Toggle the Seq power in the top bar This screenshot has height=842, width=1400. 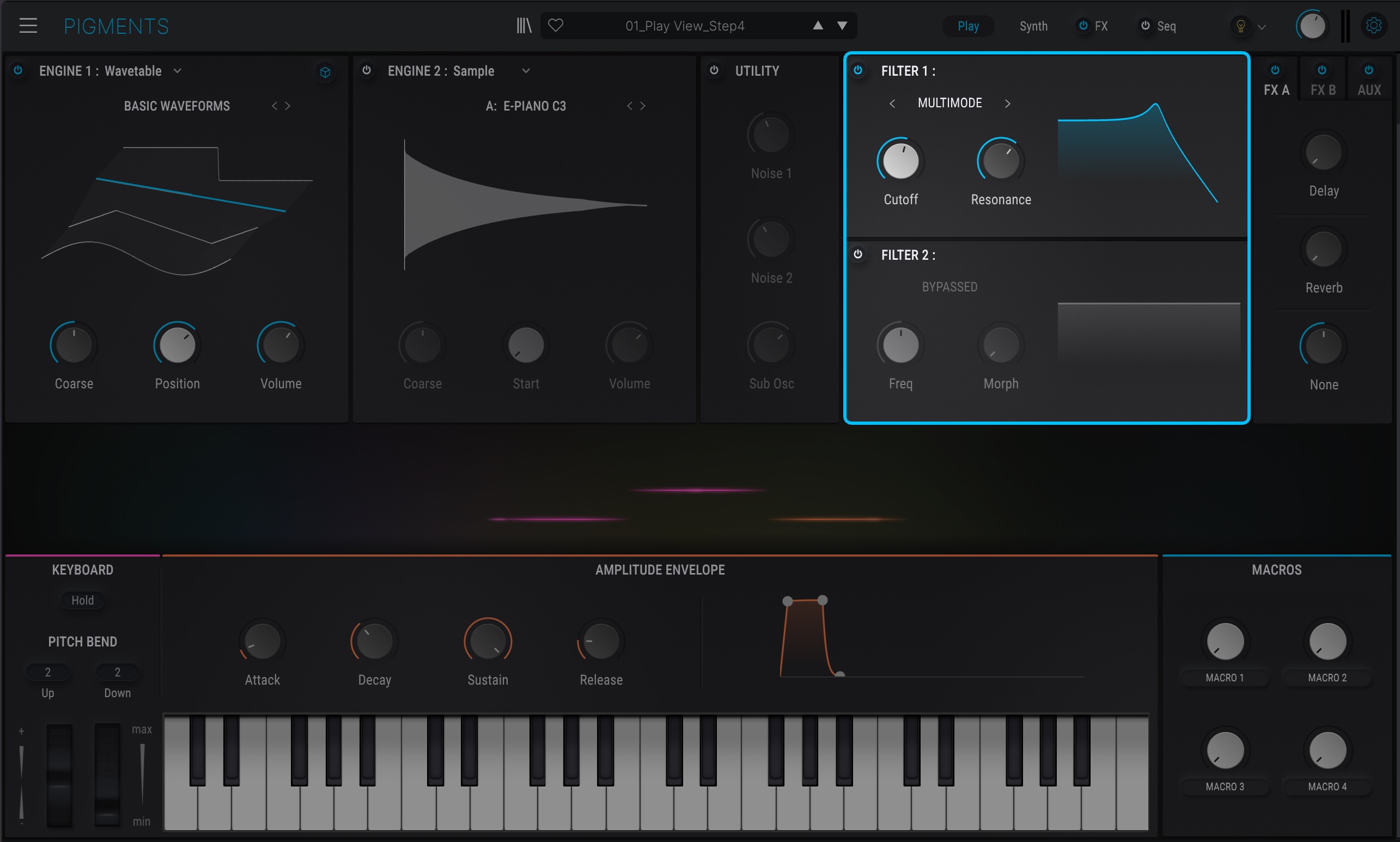click(x=1145, y=26)
